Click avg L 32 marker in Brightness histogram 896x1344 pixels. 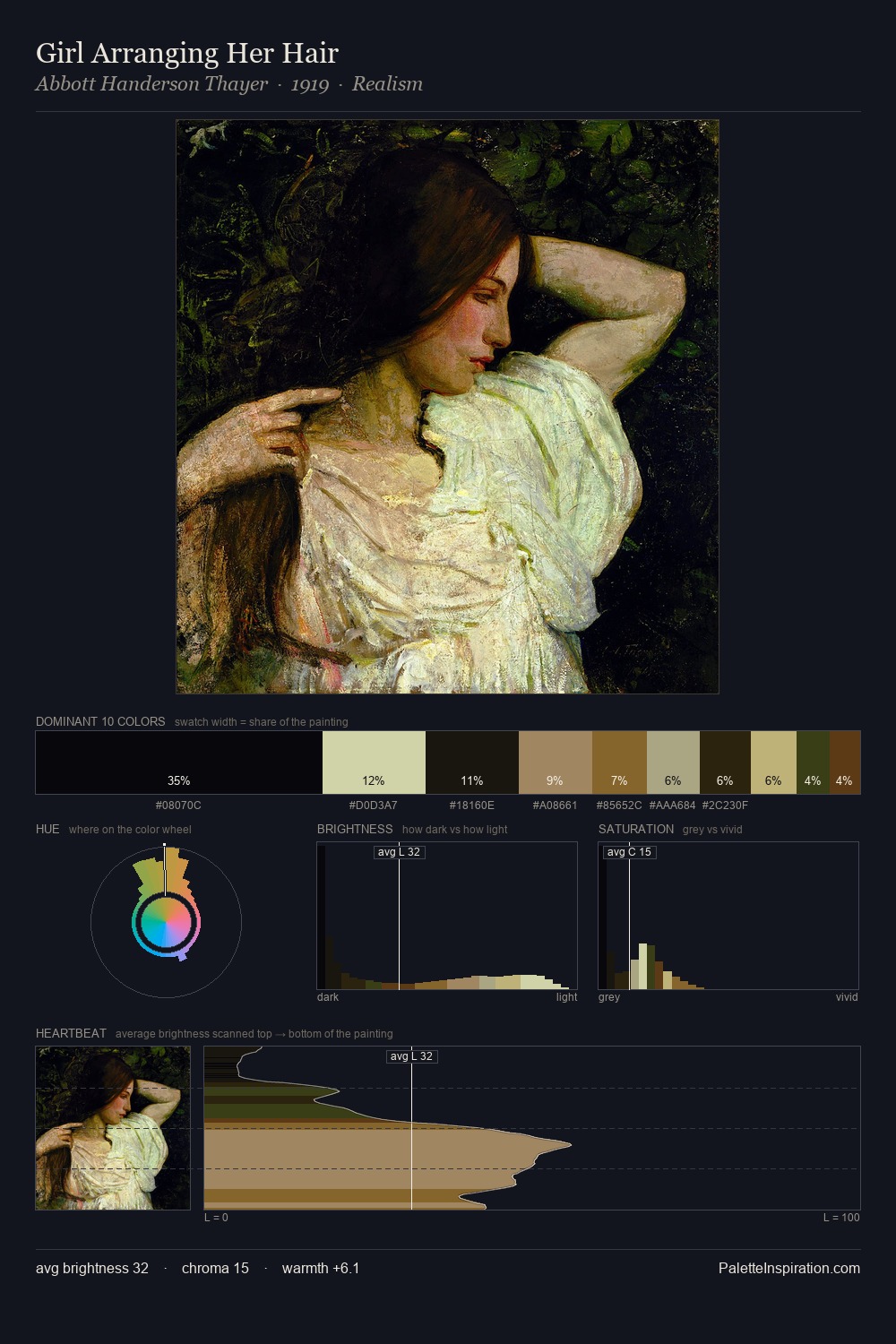pyautogui.click(x=399, y=852)
